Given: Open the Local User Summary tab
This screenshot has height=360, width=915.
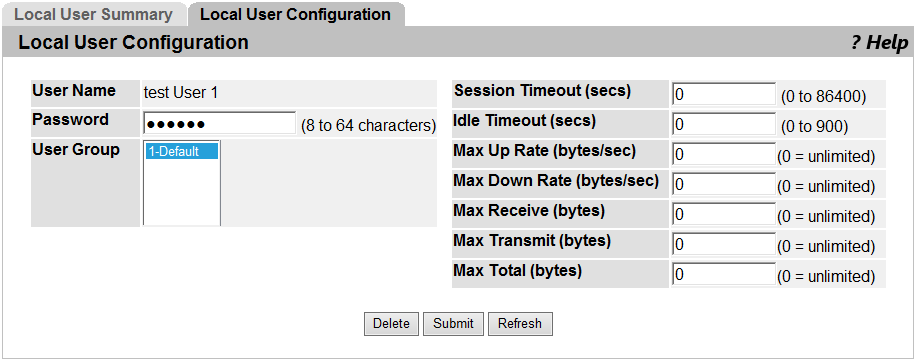Looking at the screenshot, I should 93,15.
